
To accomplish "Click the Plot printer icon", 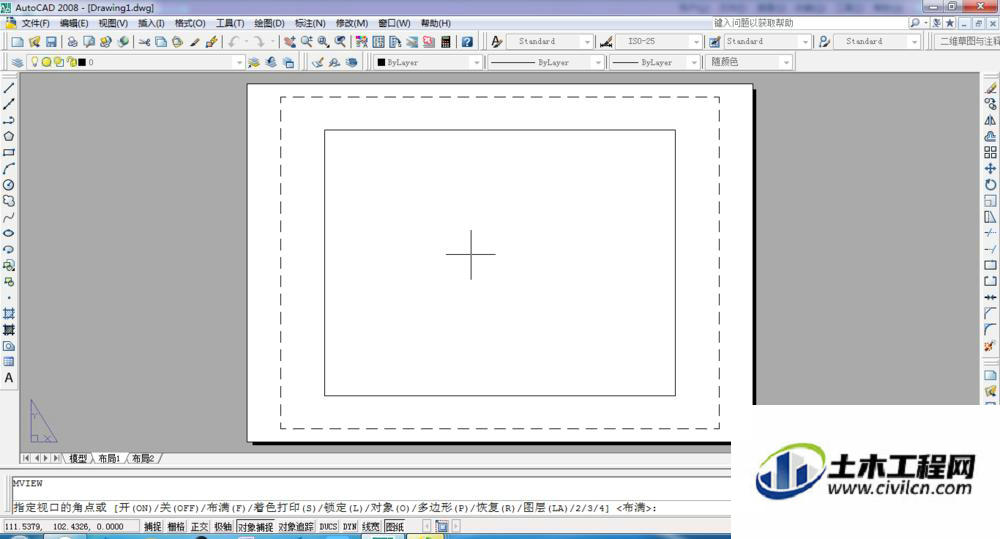I will tap(73, 41).
